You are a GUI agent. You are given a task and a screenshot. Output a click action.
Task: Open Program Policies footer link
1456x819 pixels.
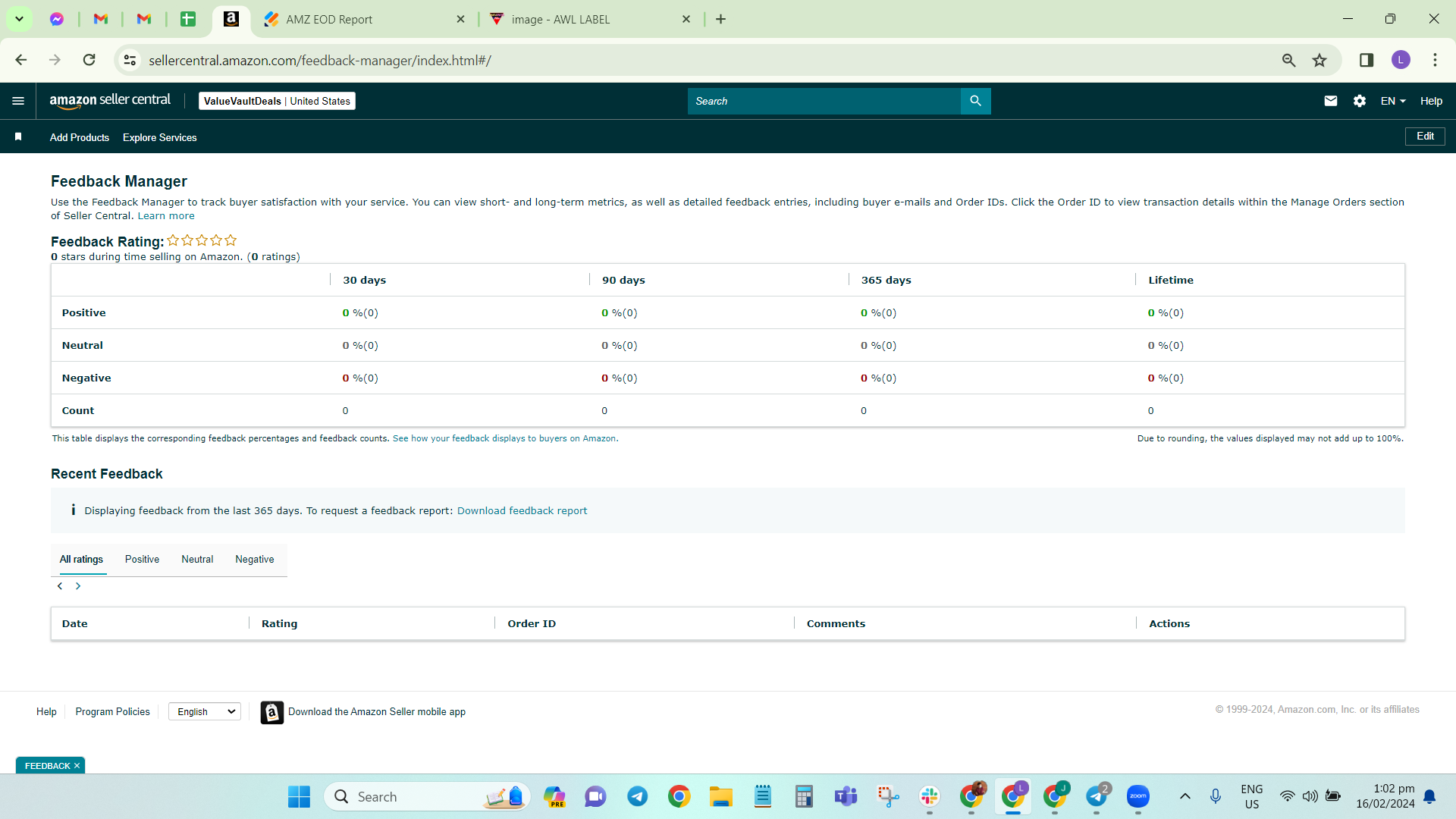click(x=112, y=711)
